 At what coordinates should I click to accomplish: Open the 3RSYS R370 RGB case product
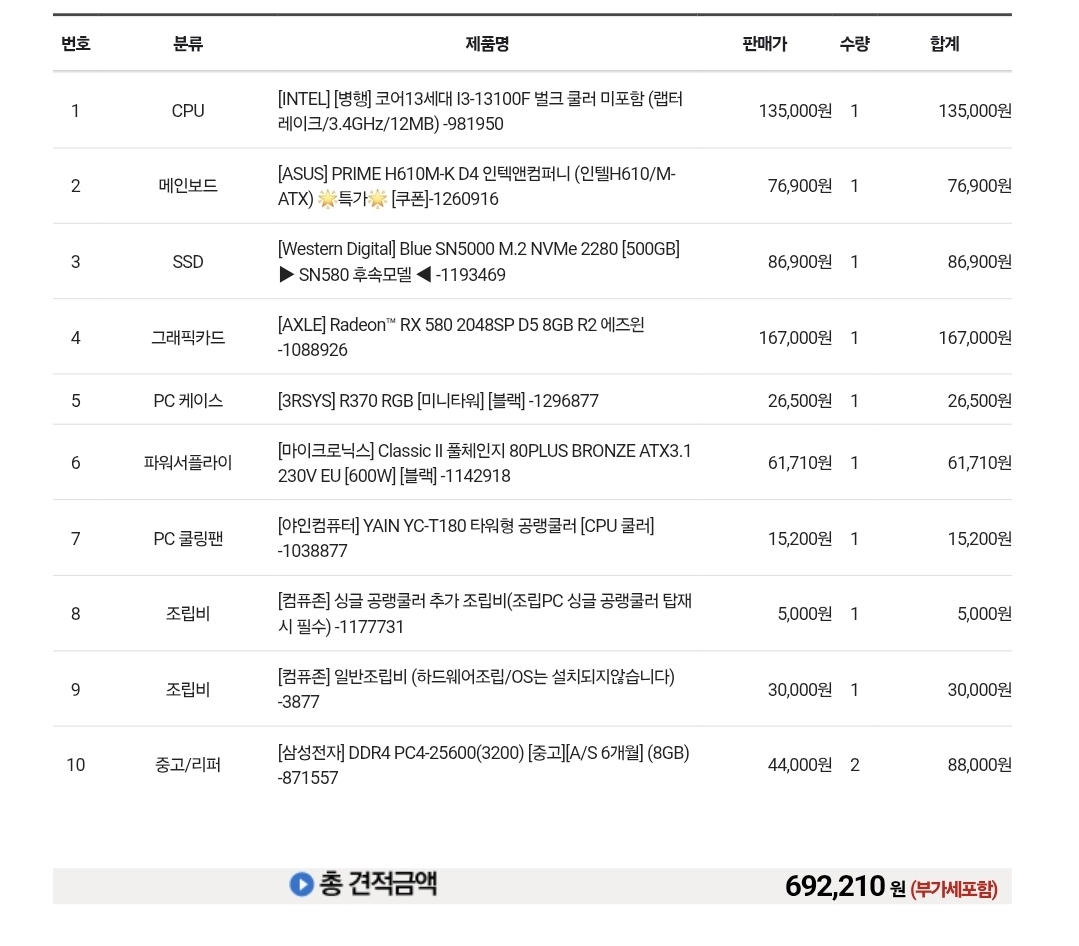[438, 400]
